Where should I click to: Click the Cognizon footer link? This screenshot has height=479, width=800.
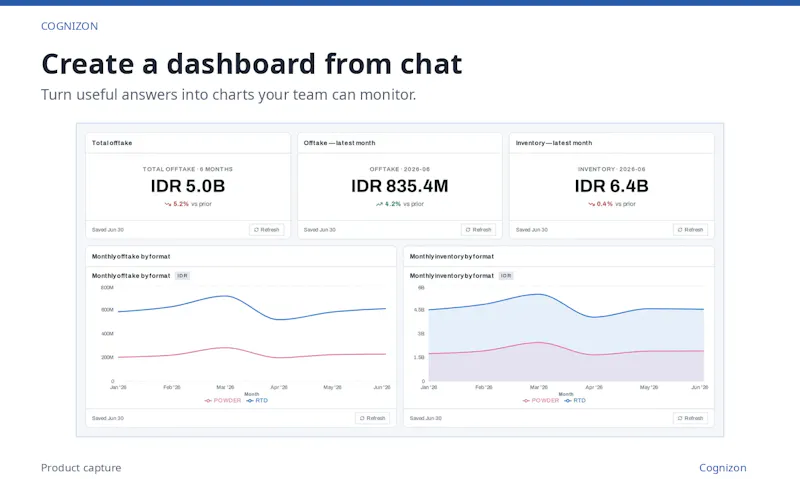click(722, 468)
